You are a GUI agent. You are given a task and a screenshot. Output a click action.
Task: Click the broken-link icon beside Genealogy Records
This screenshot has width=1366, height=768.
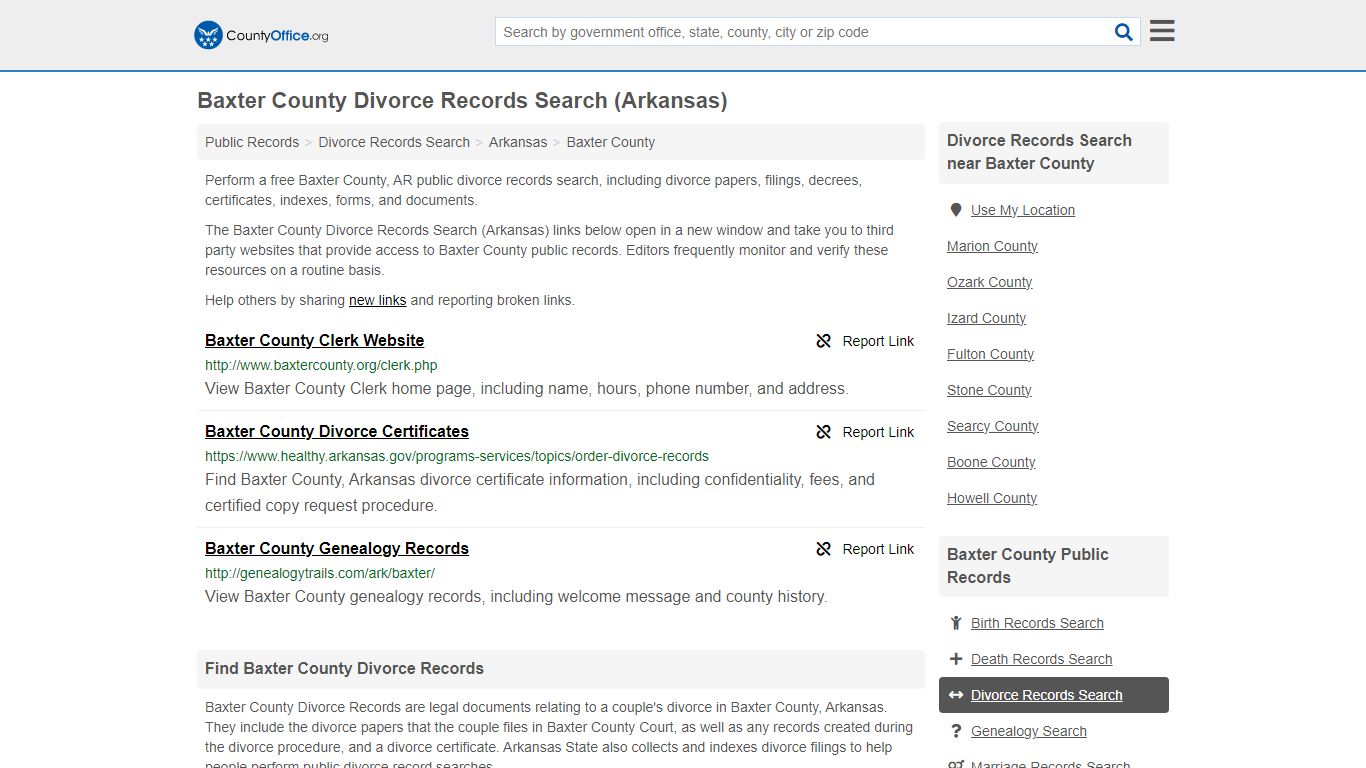click(824, 549)
